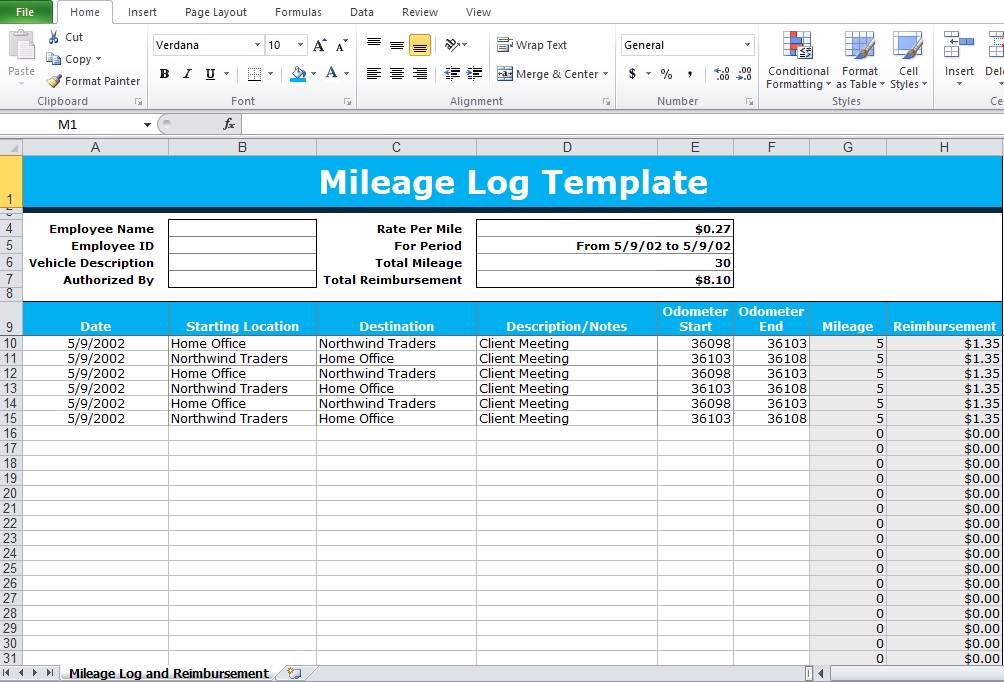Switch to the Page Layout tab

point(216,12)
